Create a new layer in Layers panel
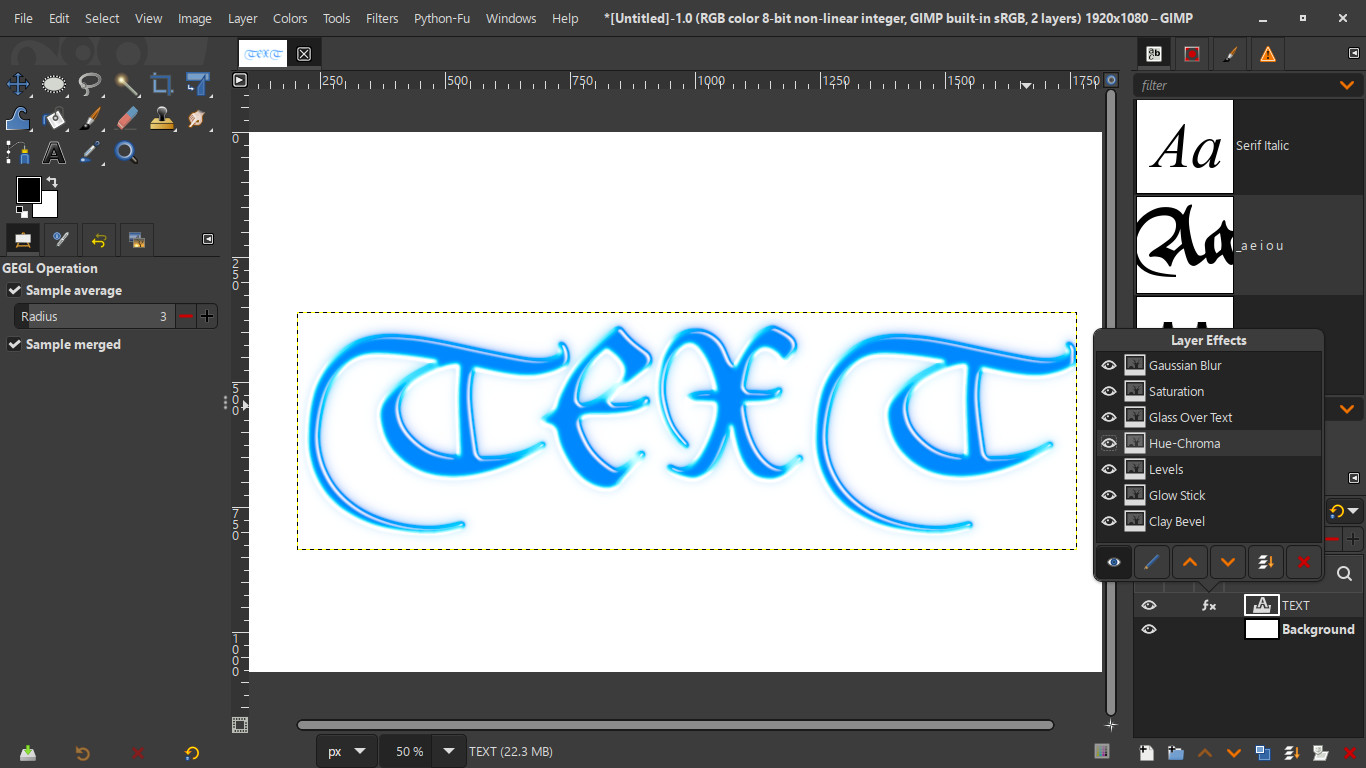The width and height of the screenshot is (1366, 768). (x=1147, y=752)
